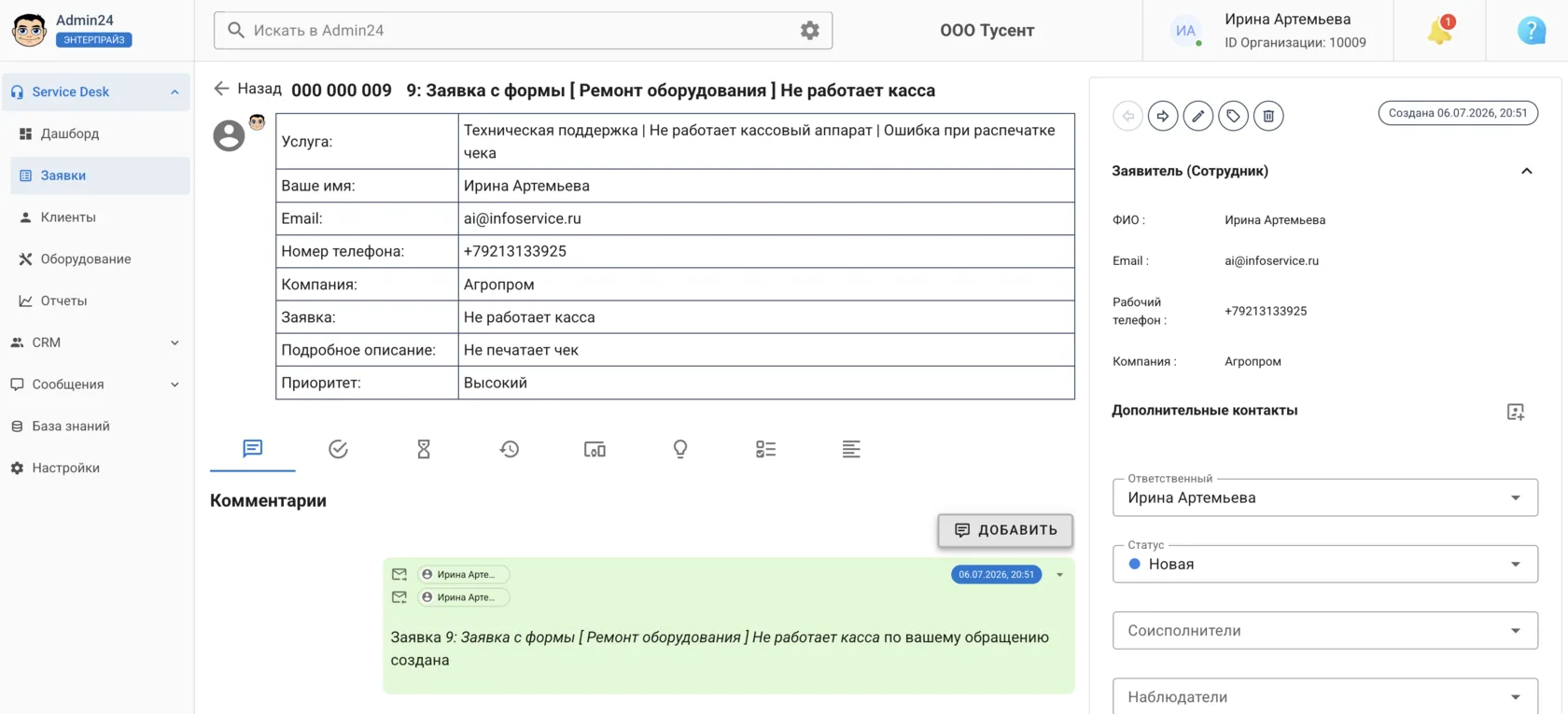
Task: Click the Admin24 mascot logo
Action: pos(29,30)
